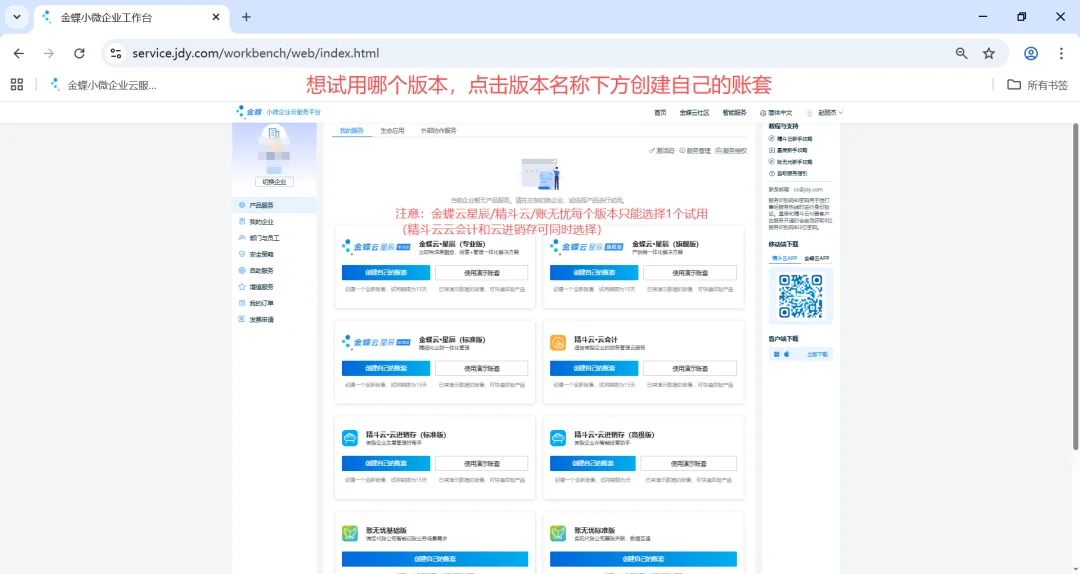Select the 金蝶云APP download tab
Image resolution: width=1080 pixels, height=574 pixels.
[x=817, y=258]
